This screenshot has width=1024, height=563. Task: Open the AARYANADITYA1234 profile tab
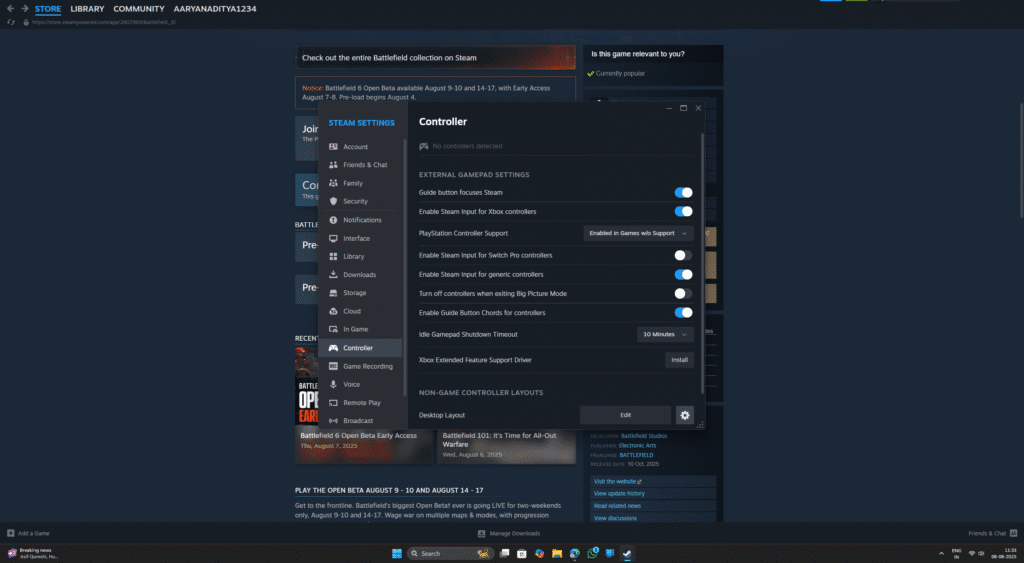coord(215,8)
